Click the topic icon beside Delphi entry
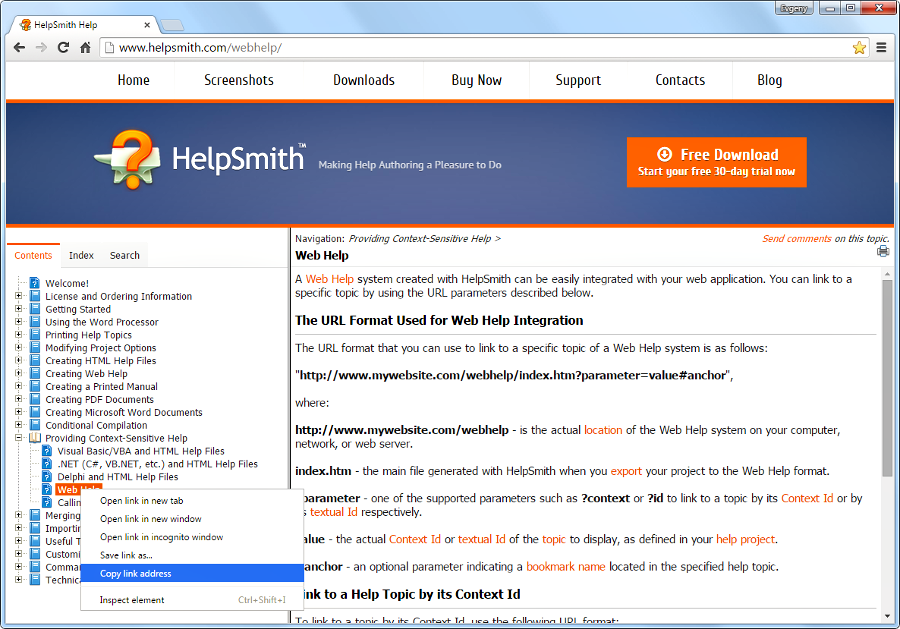Screen dimensions: 900x629 pos(47,476)
